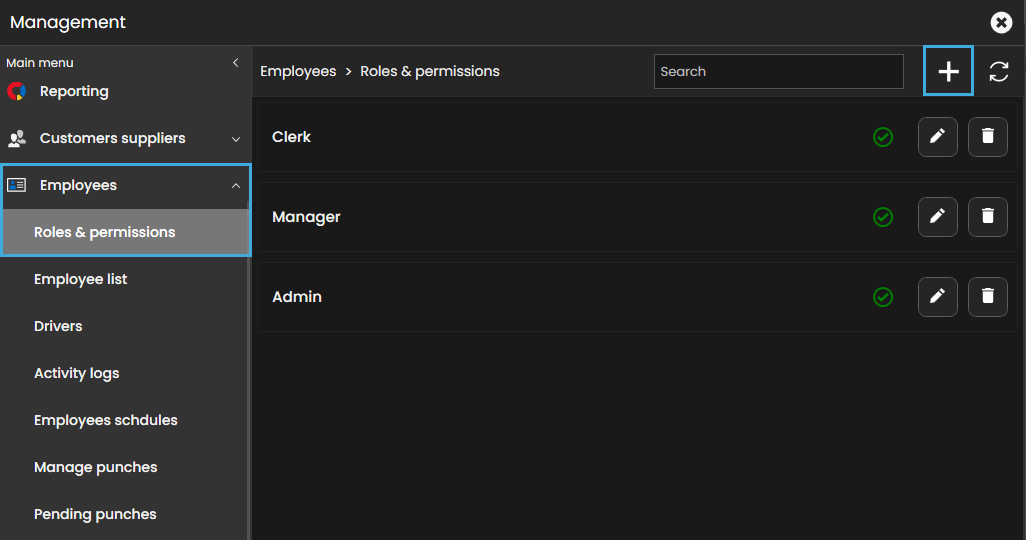Focus the Search input field
Viewport: 1026px width, 540px height.
tap(778, 72)
